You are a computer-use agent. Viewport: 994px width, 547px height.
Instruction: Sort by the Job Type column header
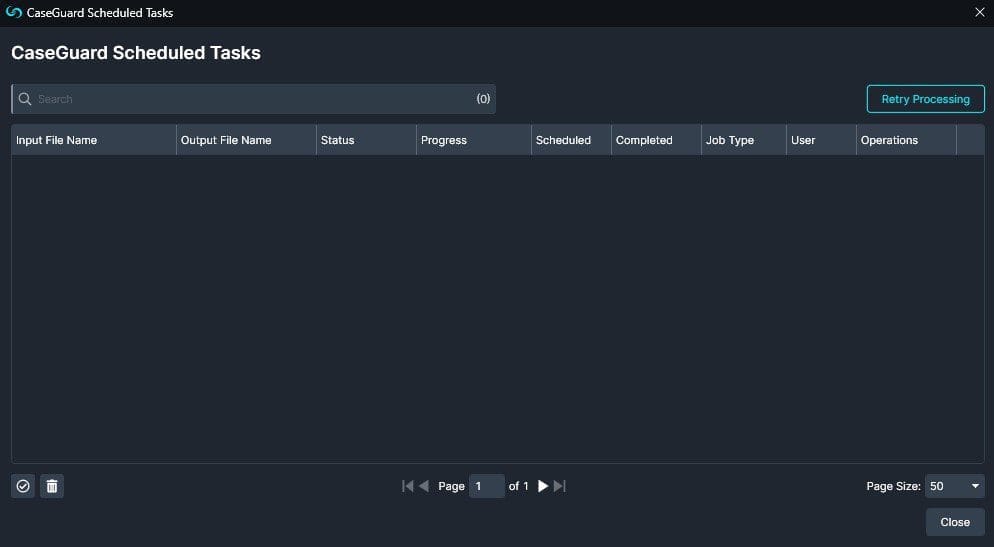pos(730,140)
